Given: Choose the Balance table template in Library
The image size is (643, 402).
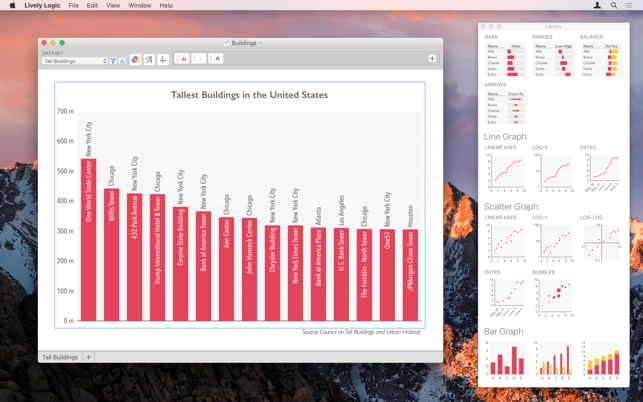Looking at the screenshot, I should click(601, 59).
